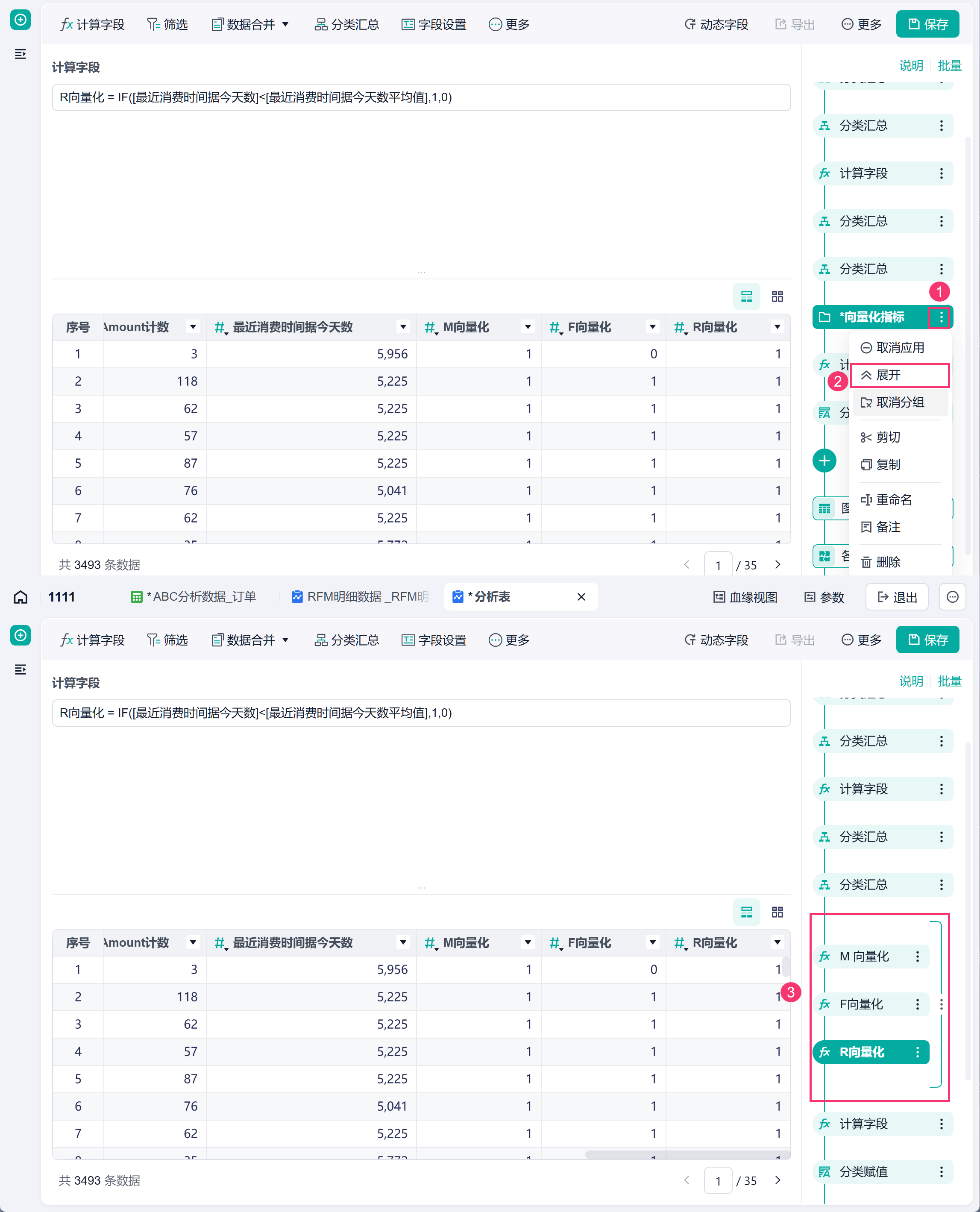Click the green plus icon in upper-left sidebar
Image resolution: width=980 pixels, height=1212 pixels.
pyautogui.click(x=21, y=20)
